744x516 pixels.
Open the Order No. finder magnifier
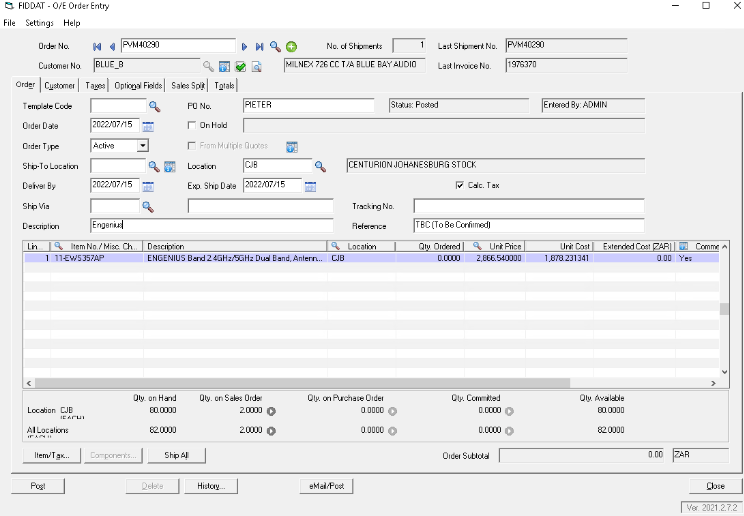click(275, 46)
